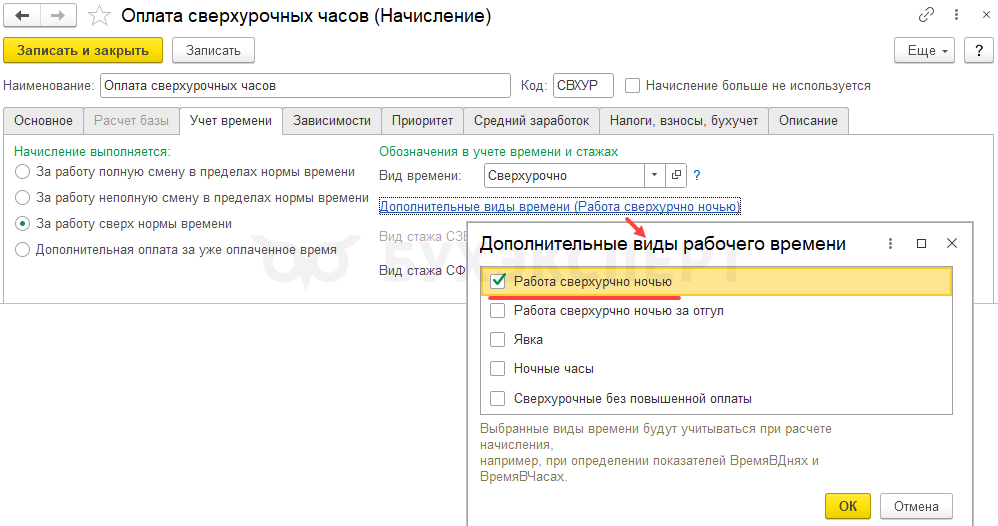
Task: Switch to the 'Зависимости' tab
Action: click(332, 121)
